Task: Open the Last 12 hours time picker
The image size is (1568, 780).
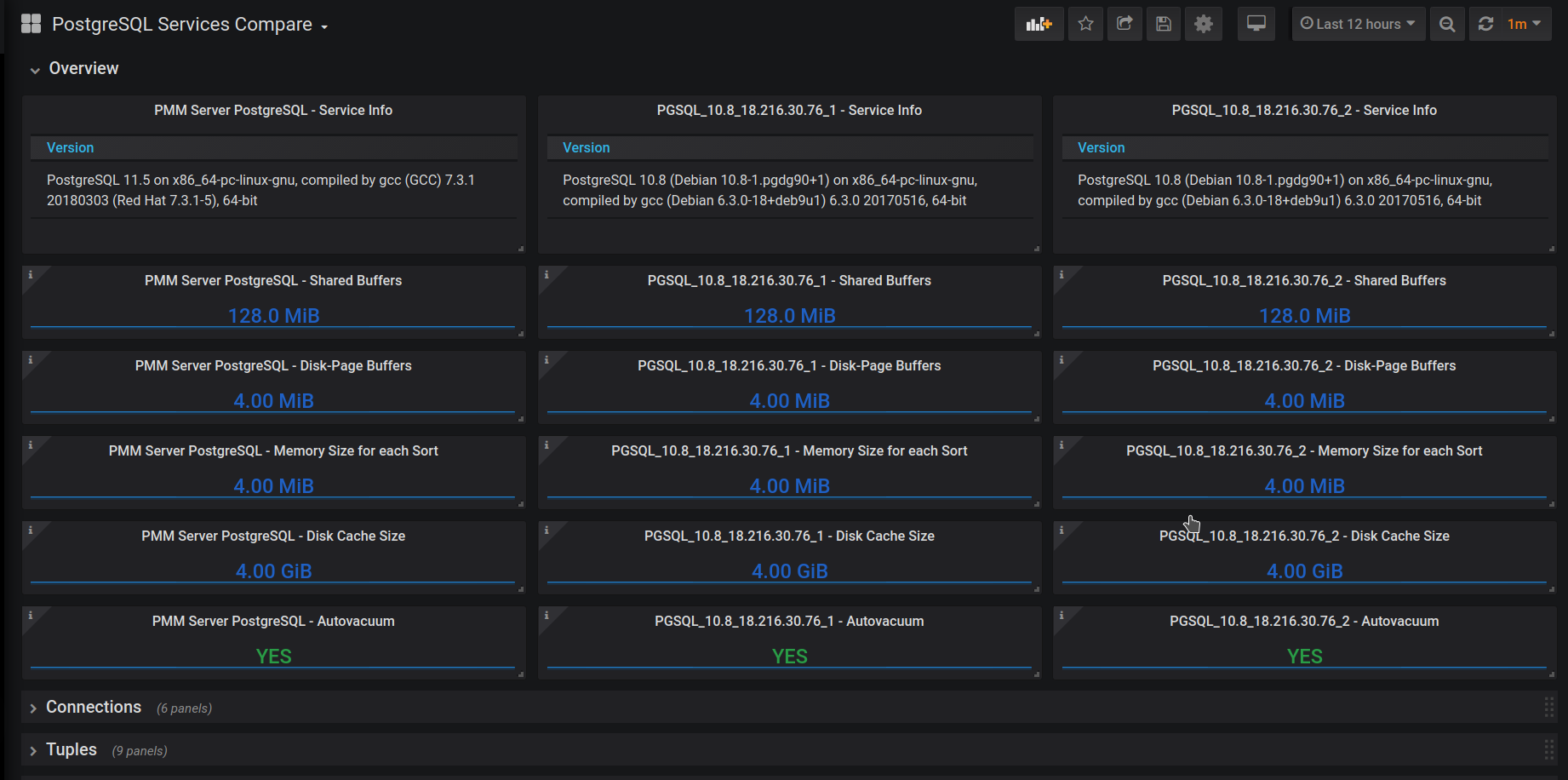Action: (x=1358, y=24)
